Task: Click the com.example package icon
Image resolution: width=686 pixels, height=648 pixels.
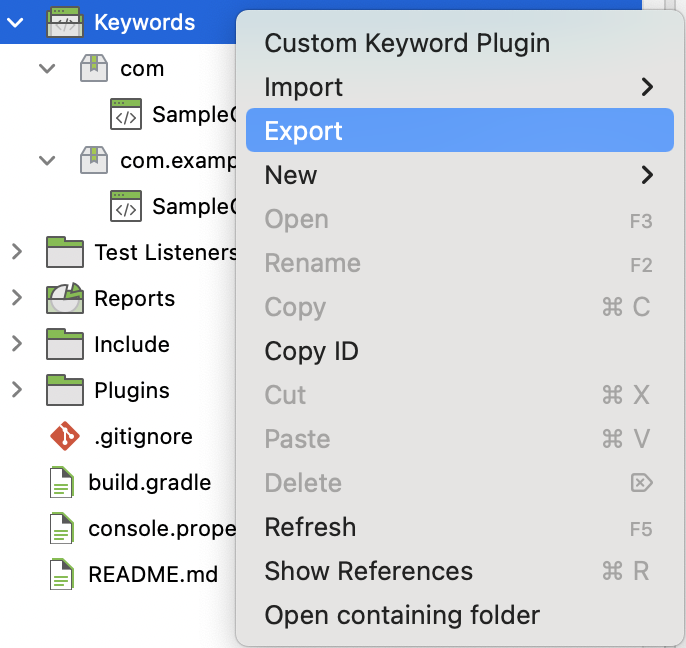Action: [94, 160]
